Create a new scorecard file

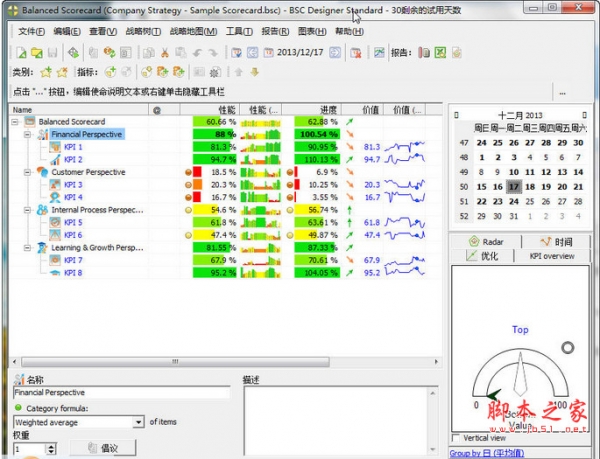coord(21,52)
